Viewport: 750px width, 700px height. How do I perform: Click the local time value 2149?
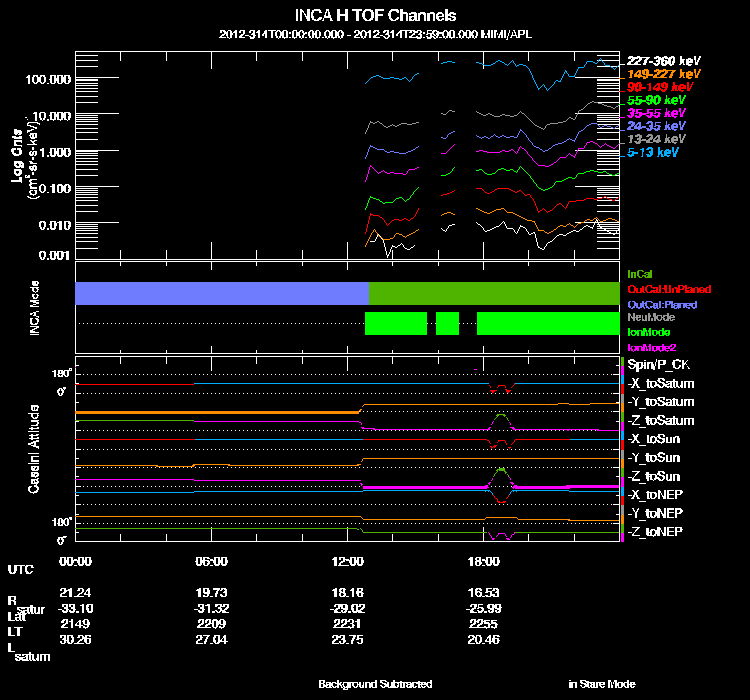pyautogui.click(x=75, y=624)
